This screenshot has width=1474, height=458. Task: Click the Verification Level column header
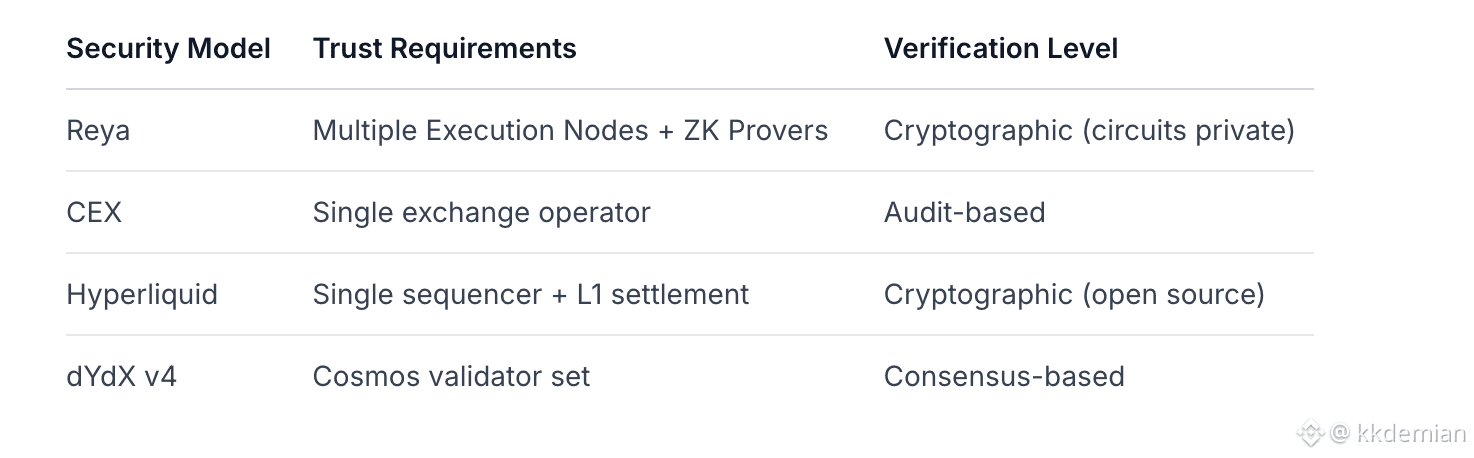pos(1000,48)
